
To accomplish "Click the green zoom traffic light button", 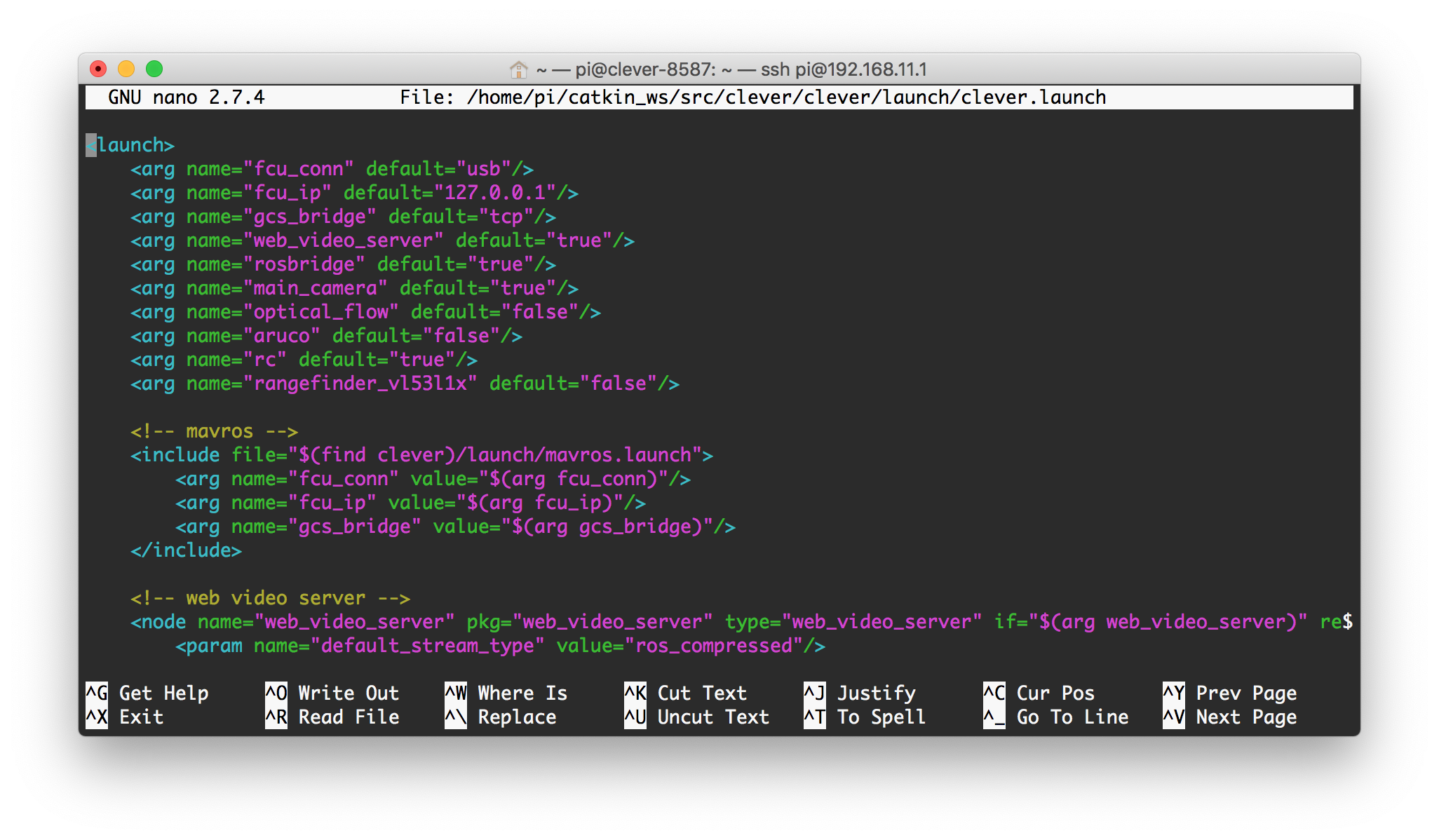I will [x=154, y=69].
